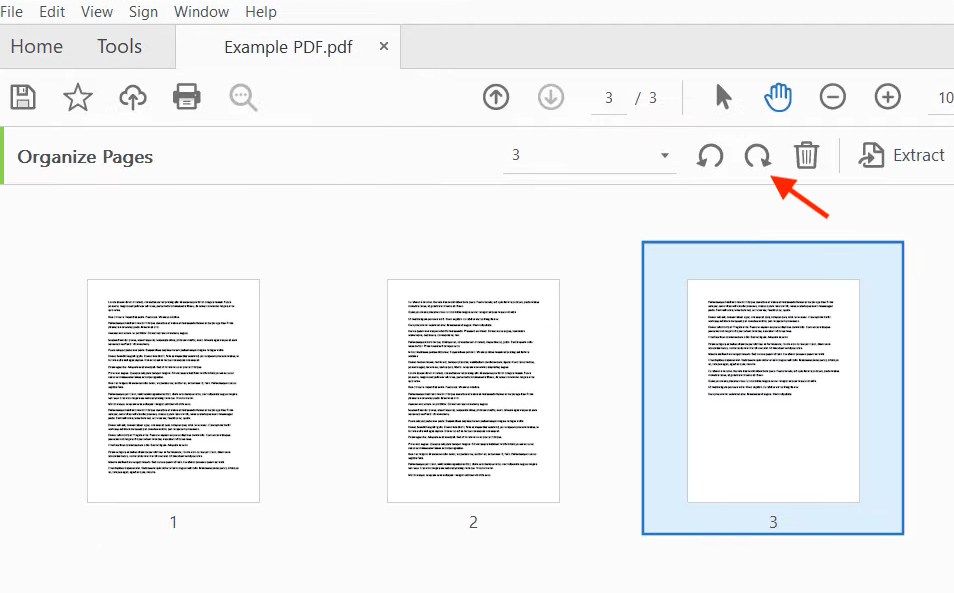The image size is (954, 593).
Task: Zoom out of the document
Action: 832,97
